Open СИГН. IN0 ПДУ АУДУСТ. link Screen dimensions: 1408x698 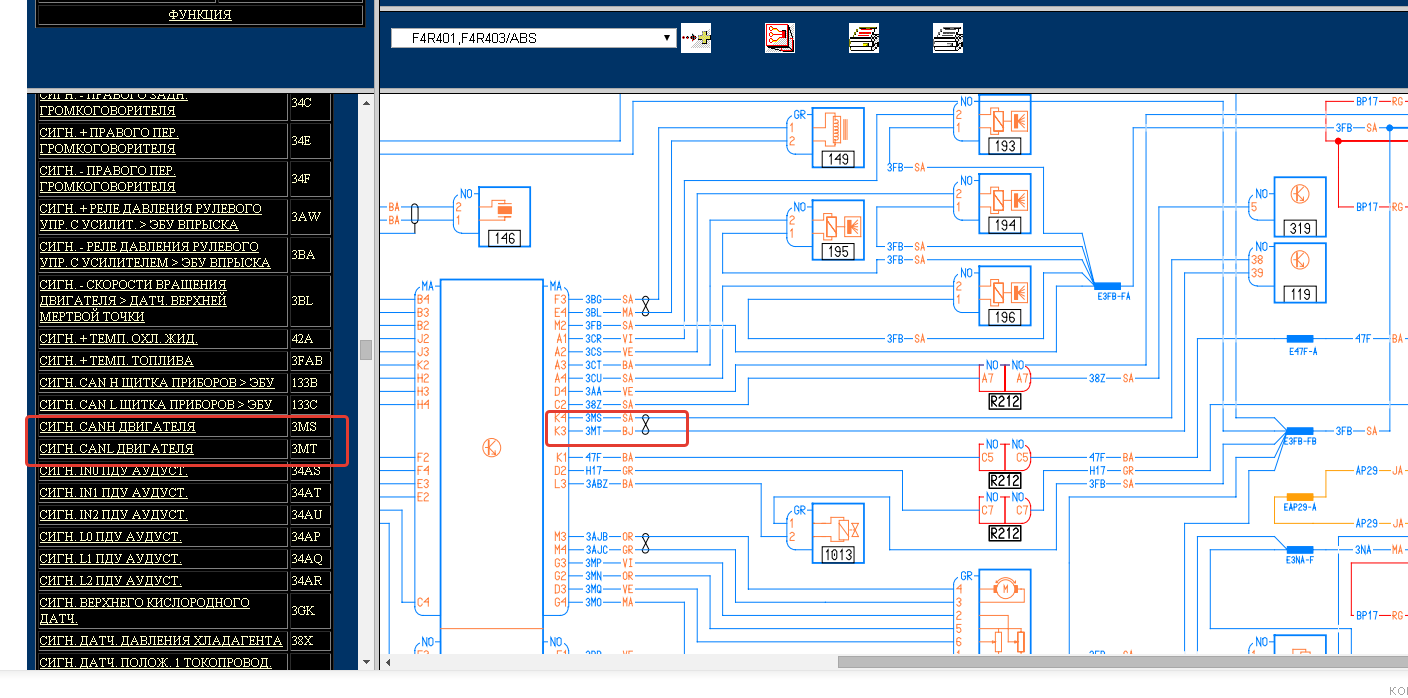(x=113, y=471)
